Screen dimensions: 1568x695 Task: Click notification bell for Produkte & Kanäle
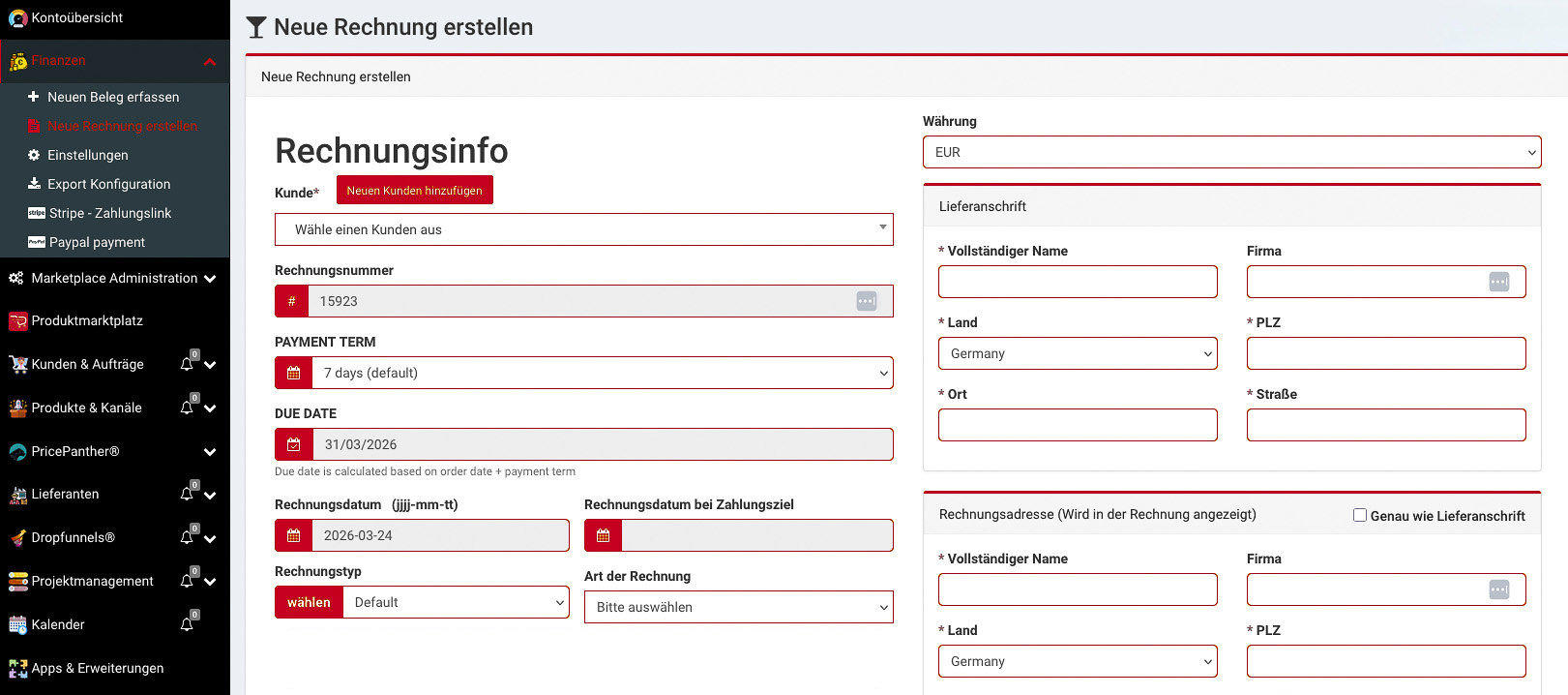click(187, 408)
